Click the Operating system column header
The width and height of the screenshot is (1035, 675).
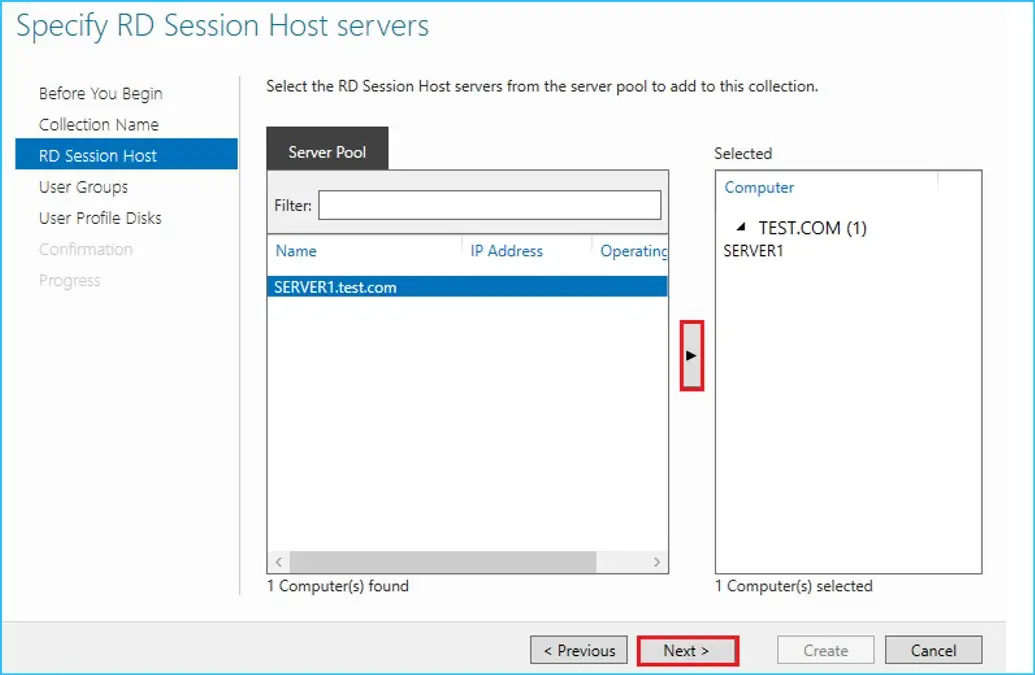pyautogui.click(x=633, y=251)
